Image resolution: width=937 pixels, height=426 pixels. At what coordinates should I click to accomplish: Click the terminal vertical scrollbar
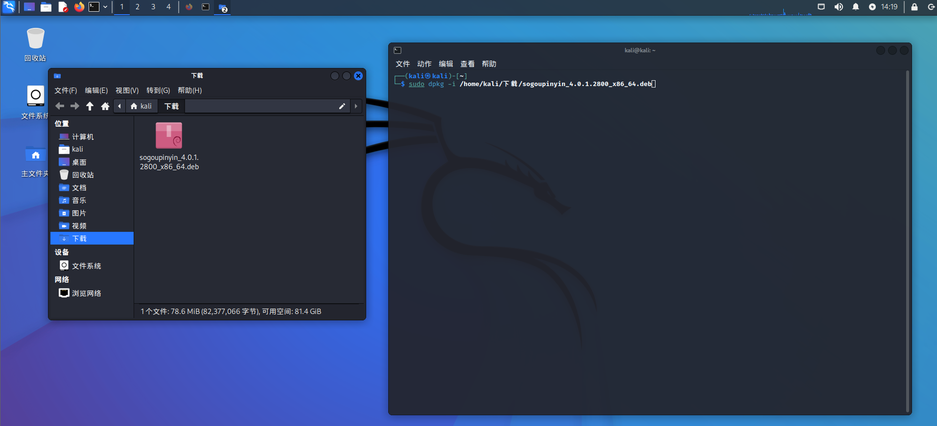(908, 241)
